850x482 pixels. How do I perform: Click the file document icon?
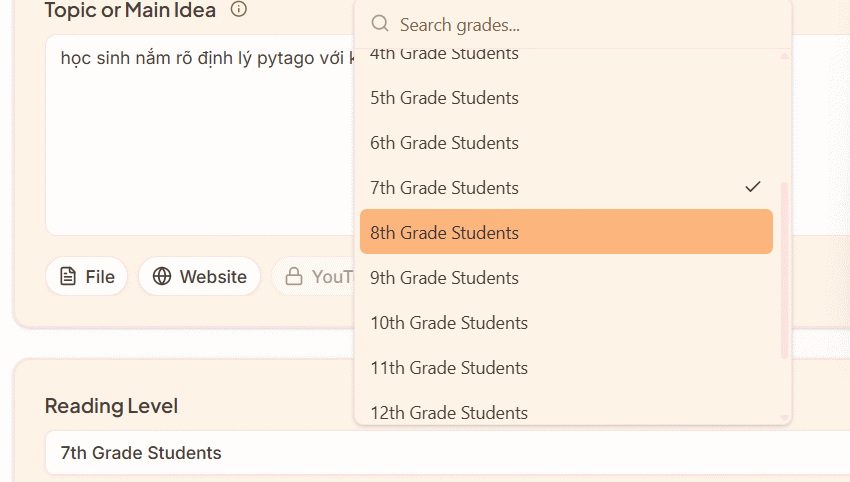pyautogui.click(x=68, y=277)
